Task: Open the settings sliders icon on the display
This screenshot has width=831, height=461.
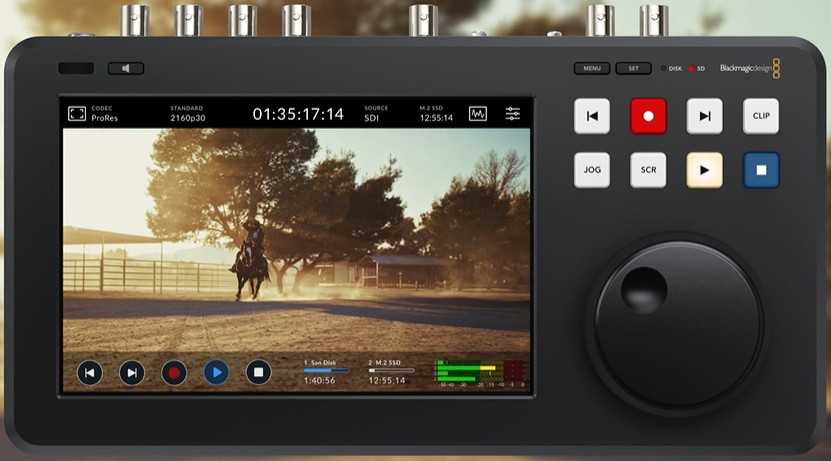Action: click(512, 114)
